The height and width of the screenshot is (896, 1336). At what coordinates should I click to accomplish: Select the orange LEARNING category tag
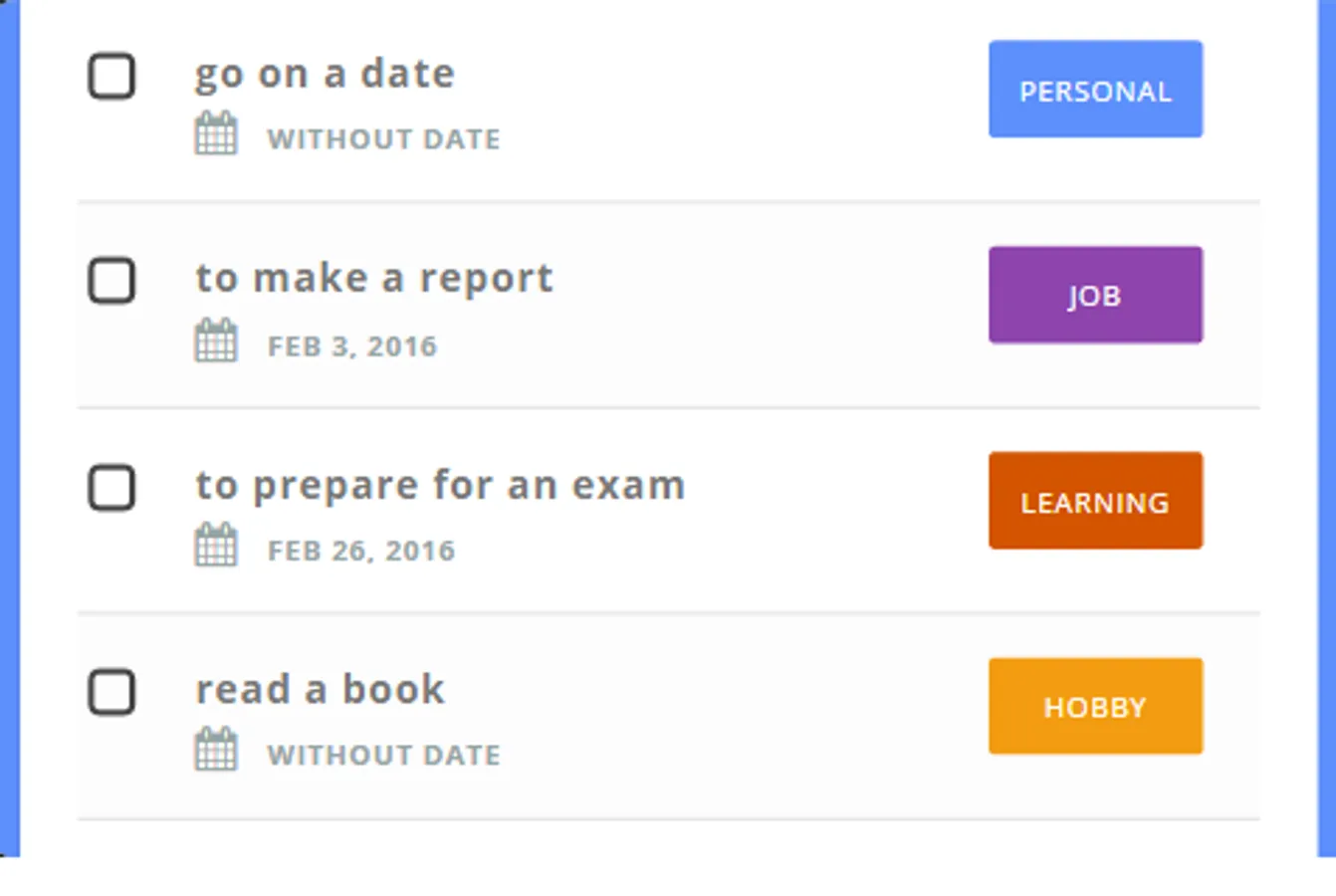[1095, 501]
